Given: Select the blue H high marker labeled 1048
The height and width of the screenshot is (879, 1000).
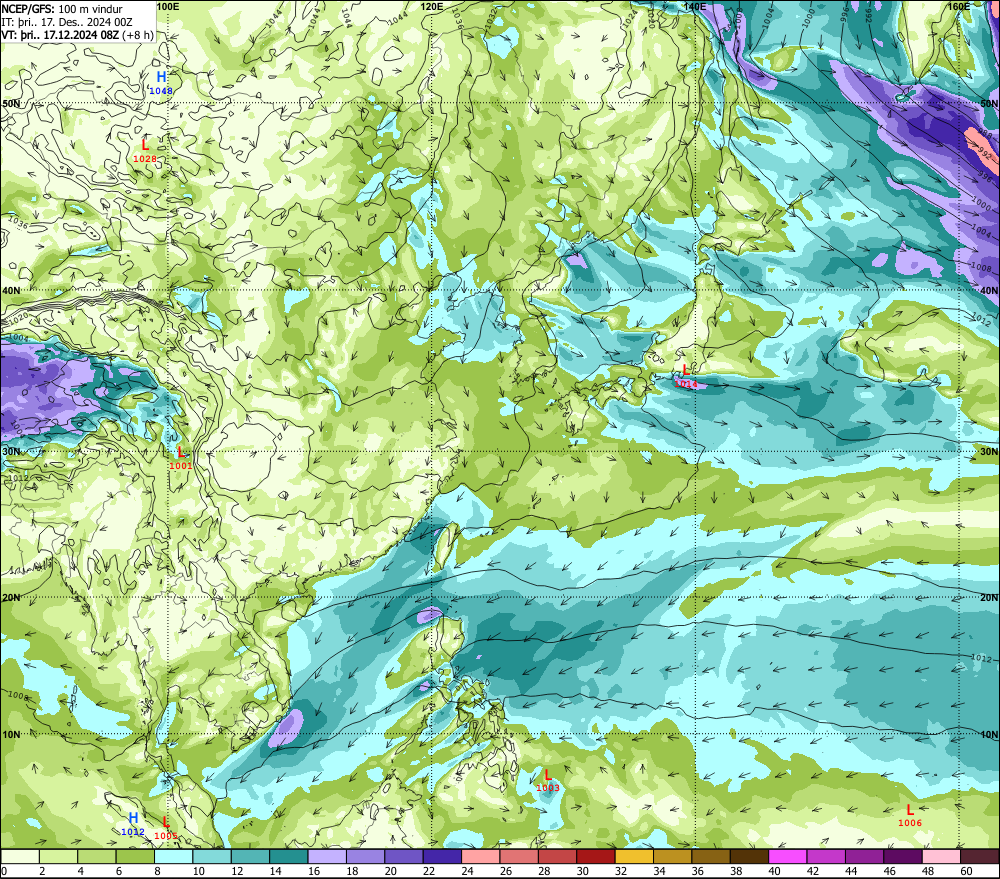Looking at the screenshot, I should coord(161,77).
